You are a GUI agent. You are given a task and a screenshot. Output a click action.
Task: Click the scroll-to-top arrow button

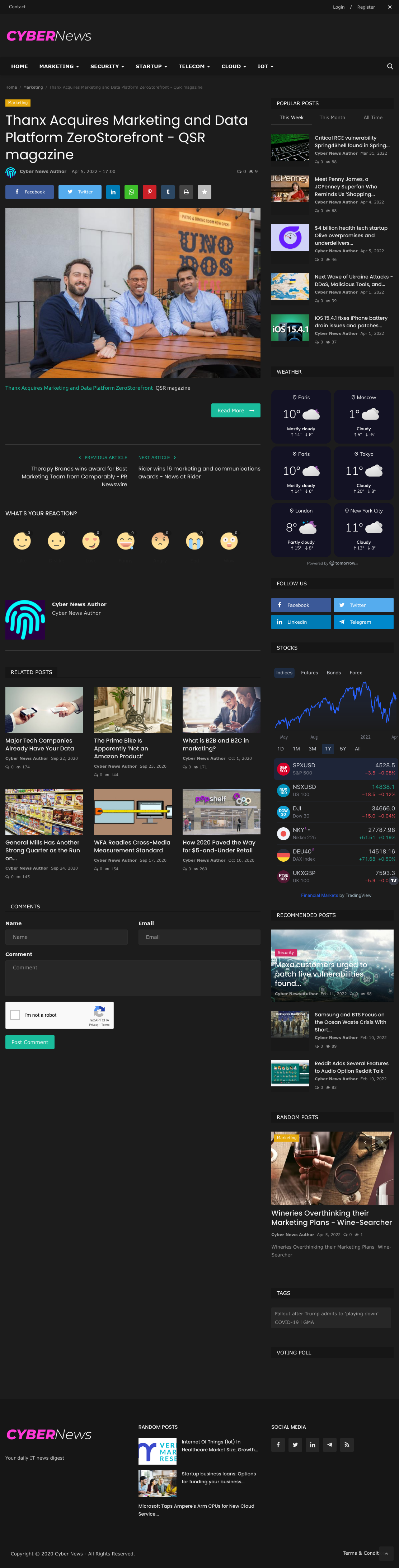pyautogui.click(x=386, y=1553)
